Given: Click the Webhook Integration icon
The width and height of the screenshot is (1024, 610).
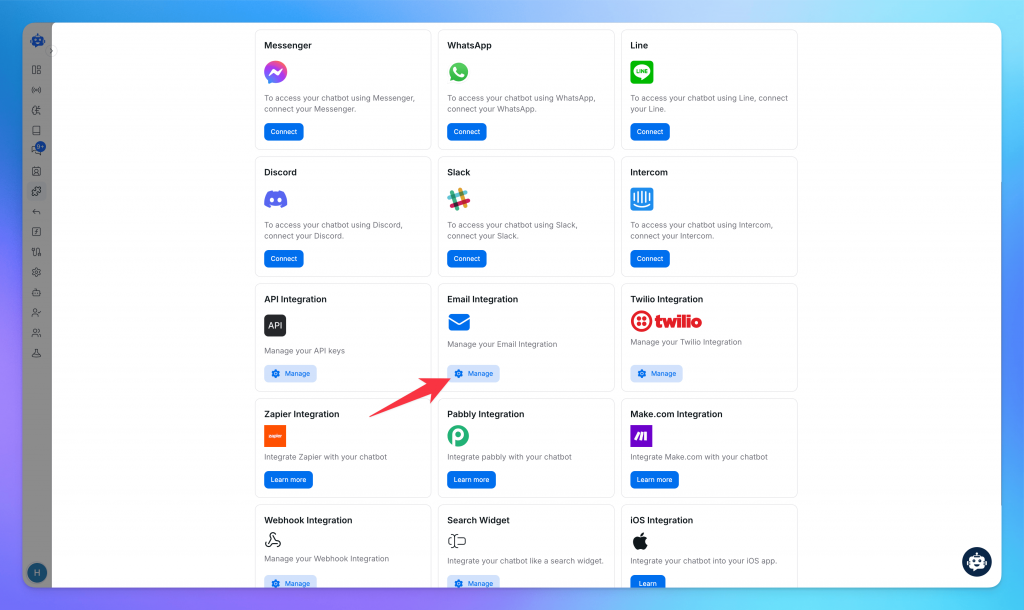Looking at the screenshot, I should (x=273, y=540).
